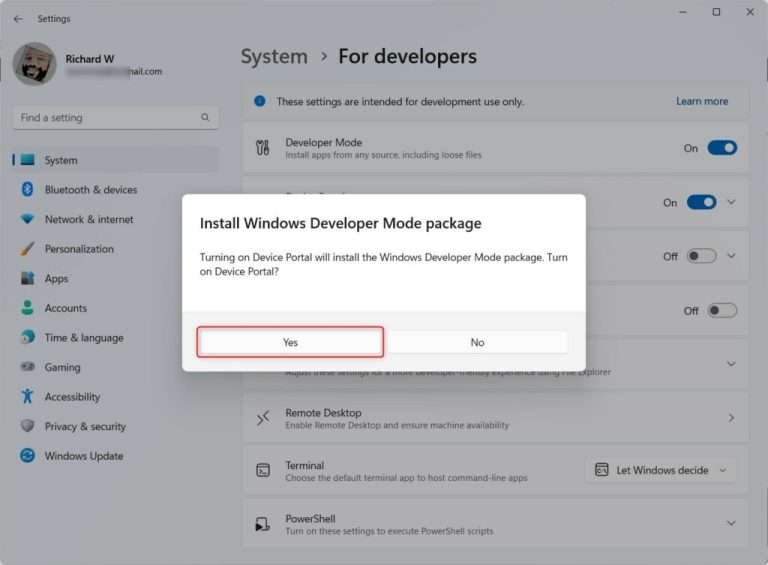Click the Privacy & security shield icon
Viewport: 768px width, 565px height.
click(x=27, y=425)
